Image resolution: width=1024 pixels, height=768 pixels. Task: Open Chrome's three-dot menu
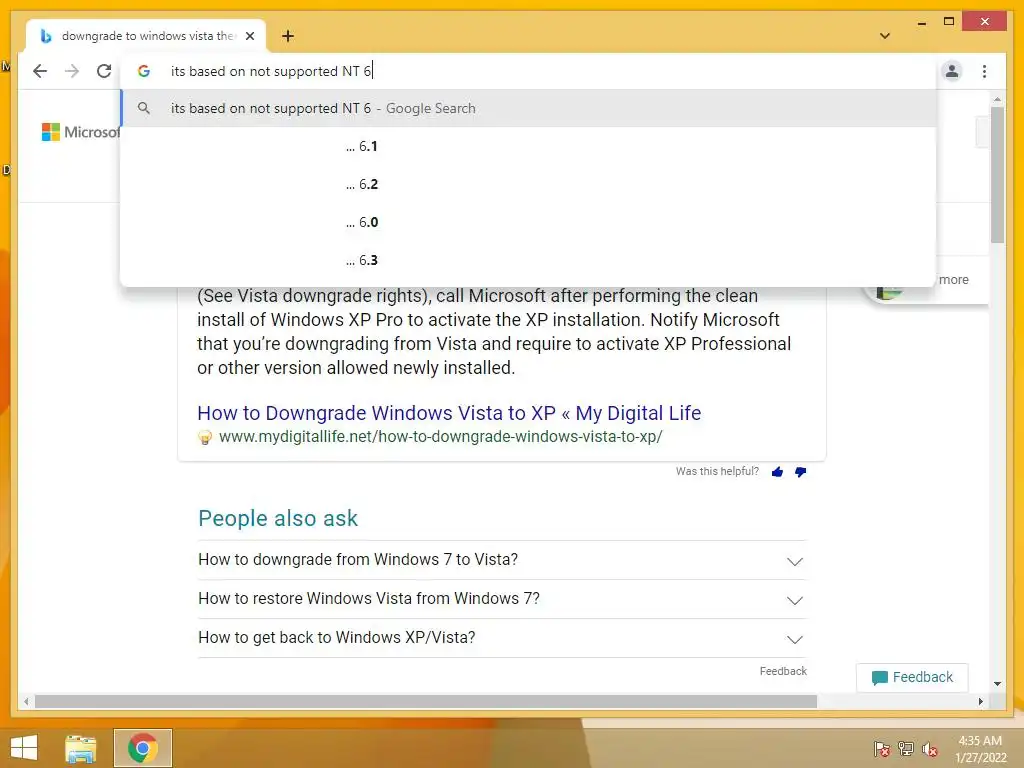pyautogui.click(x=984, y=71)
